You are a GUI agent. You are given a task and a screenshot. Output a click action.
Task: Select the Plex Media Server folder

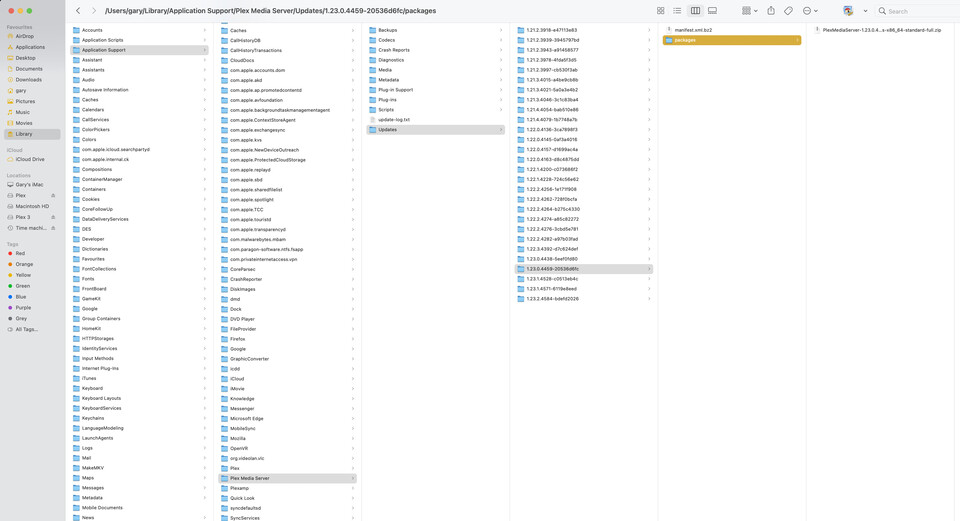[x=287, y=478]
